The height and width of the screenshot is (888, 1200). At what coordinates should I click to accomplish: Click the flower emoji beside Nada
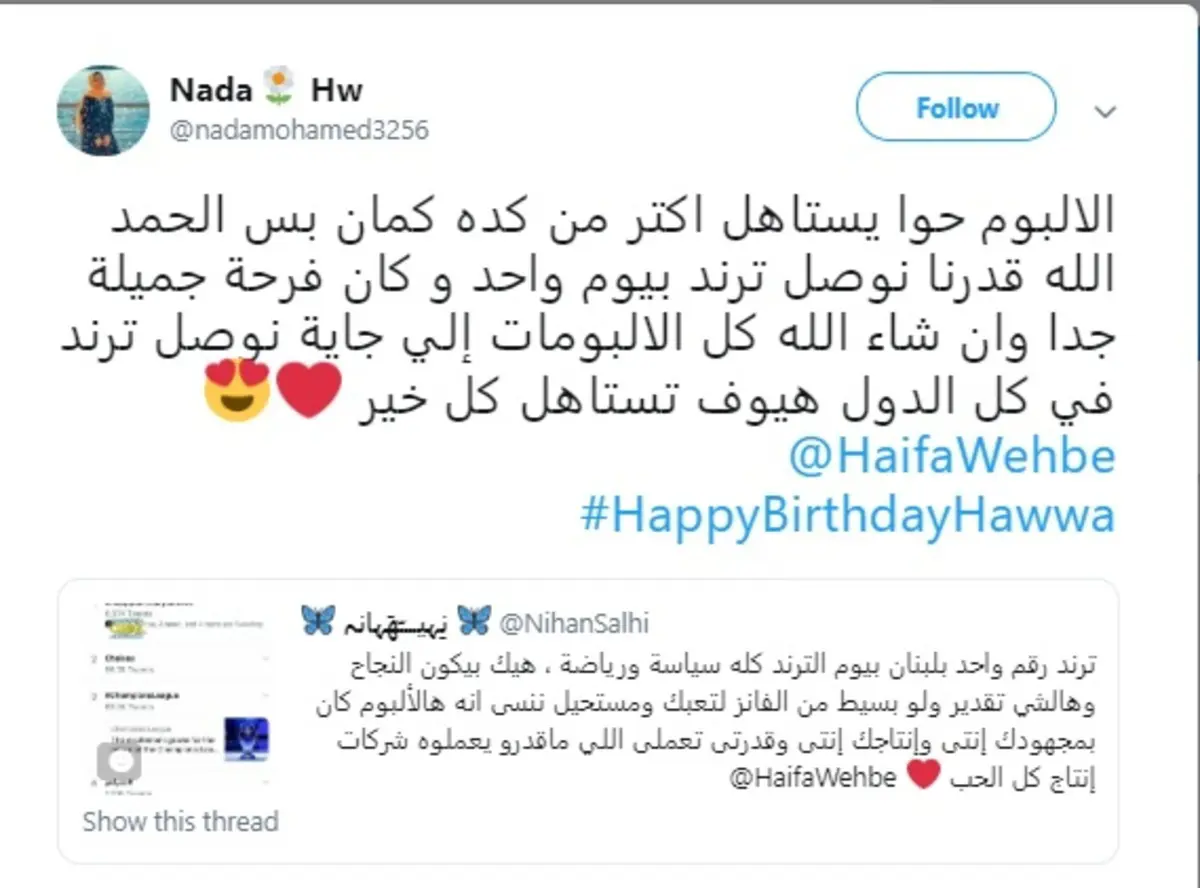[x=280, y=90]
